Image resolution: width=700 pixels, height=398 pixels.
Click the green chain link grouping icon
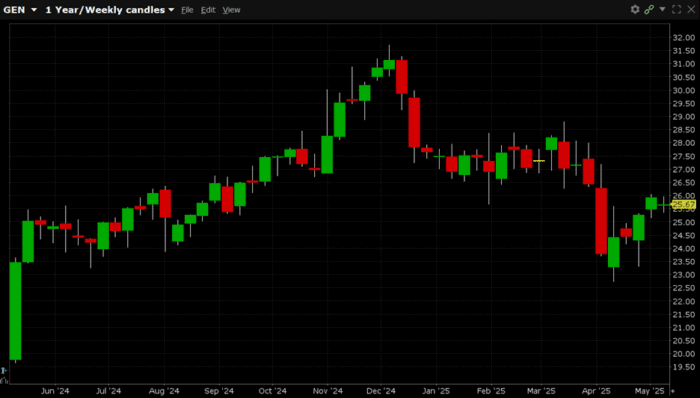[649, 9]
